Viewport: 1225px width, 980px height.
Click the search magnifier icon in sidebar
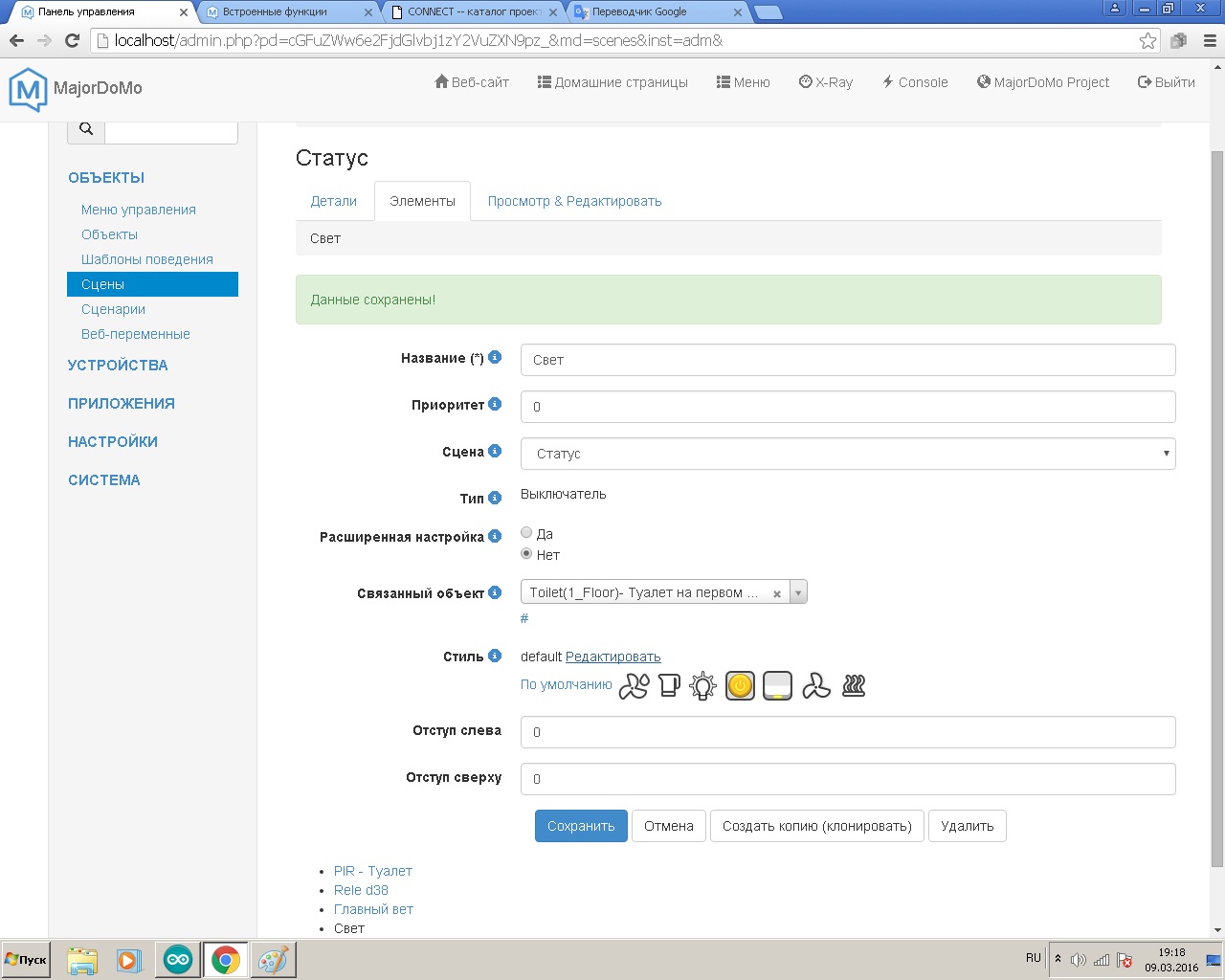(86, 129)
